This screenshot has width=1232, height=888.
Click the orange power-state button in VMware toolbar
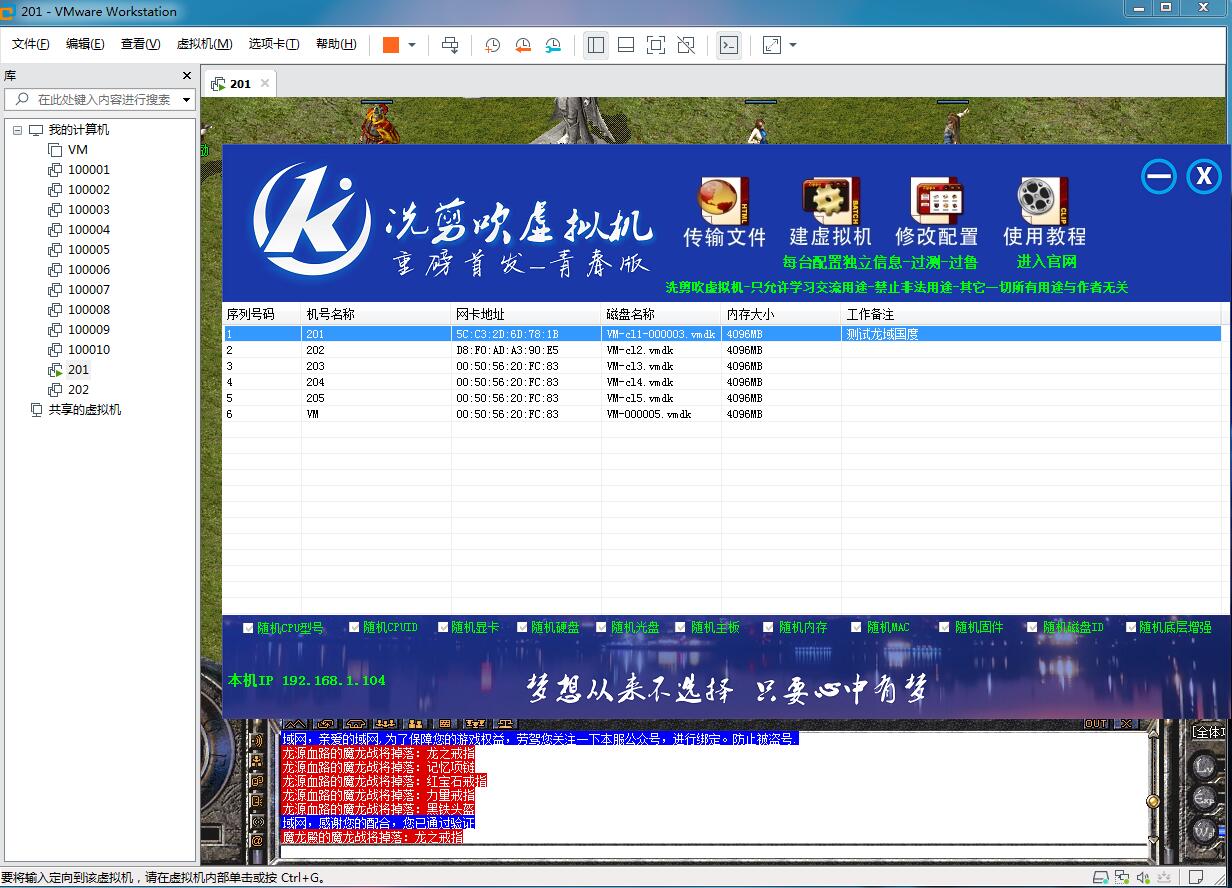coord(391,45)
